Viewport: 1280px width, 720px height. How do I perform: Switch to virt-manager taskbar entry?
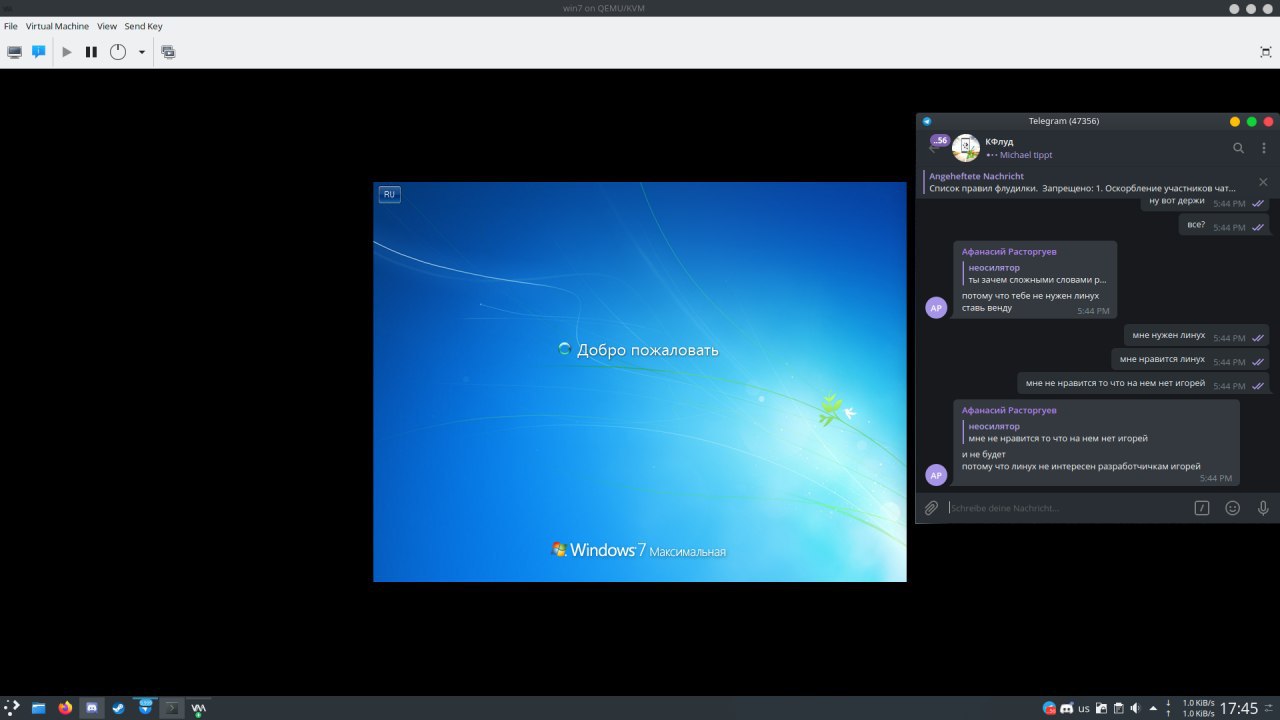(199, 708)
